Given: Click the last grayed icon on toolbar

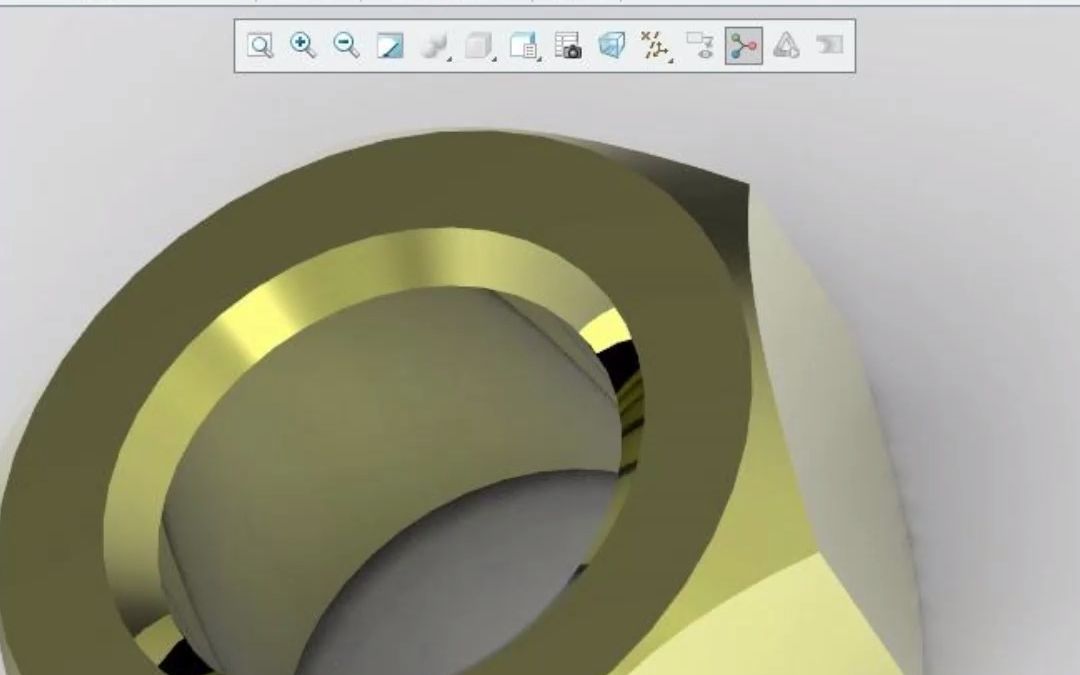Looking at the screenshot, I should point(830,45).
